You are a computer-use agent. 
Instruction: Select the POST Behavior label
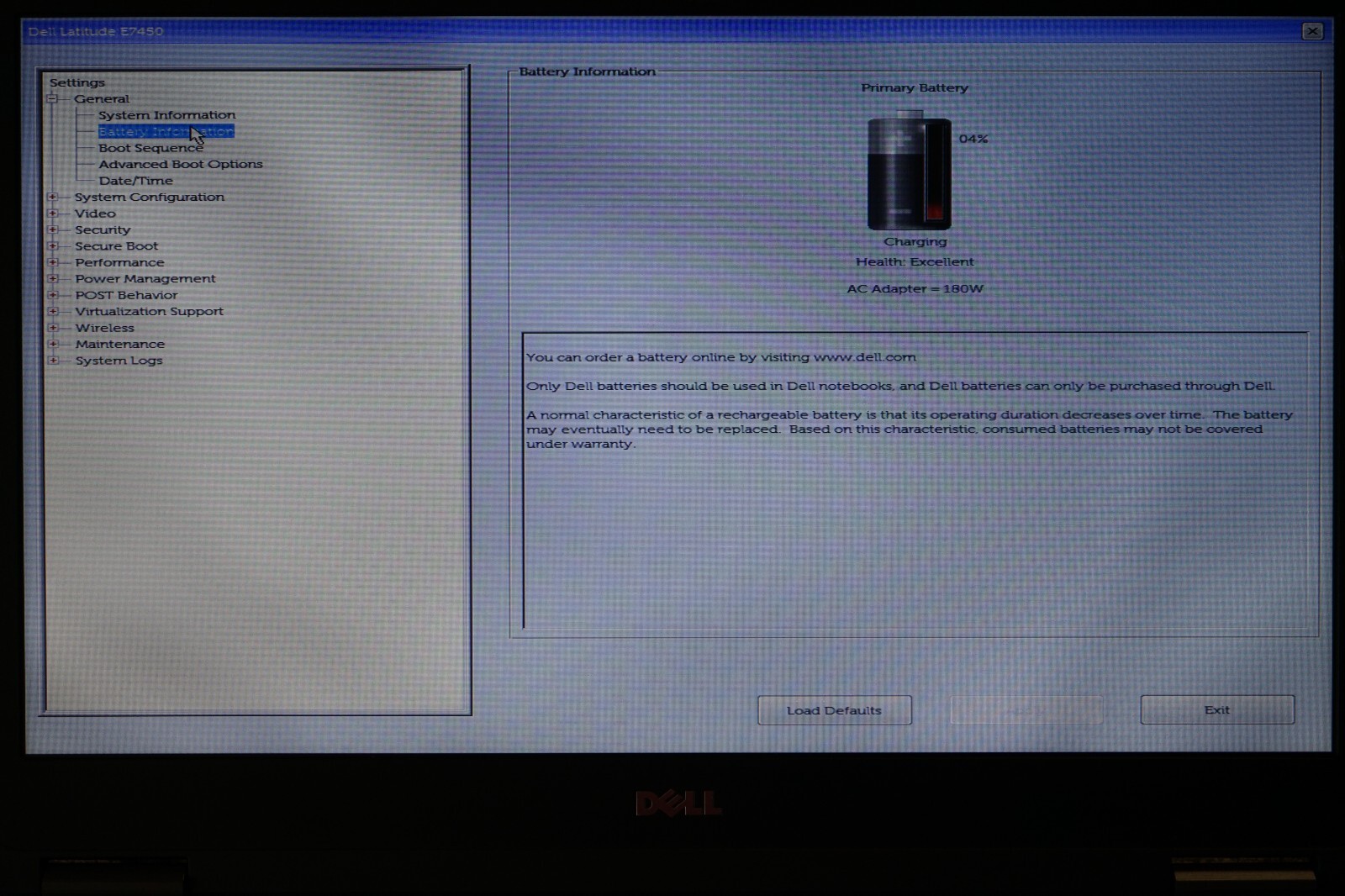tap(126, 295)
